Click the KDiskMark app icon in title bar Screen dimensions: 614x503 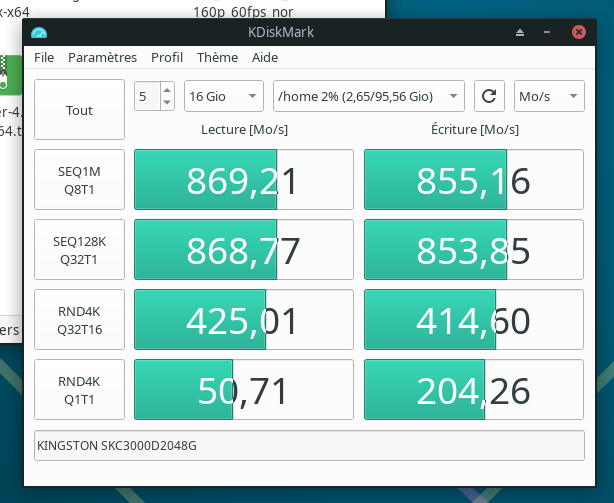[38, 33]
